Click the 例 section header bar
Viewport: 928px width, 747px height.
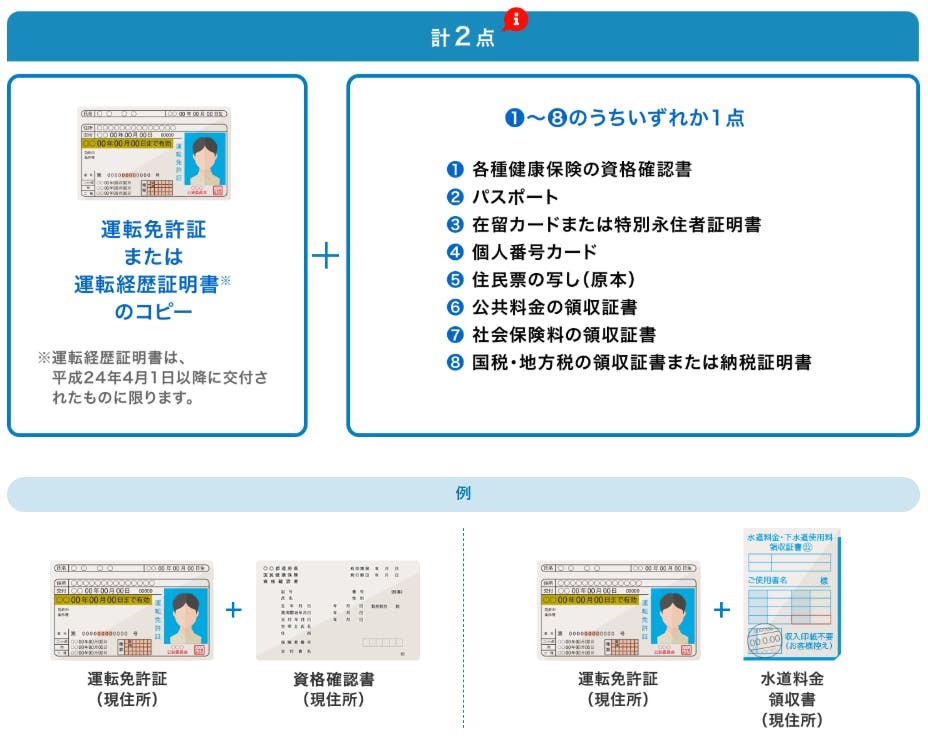point(463,494)
